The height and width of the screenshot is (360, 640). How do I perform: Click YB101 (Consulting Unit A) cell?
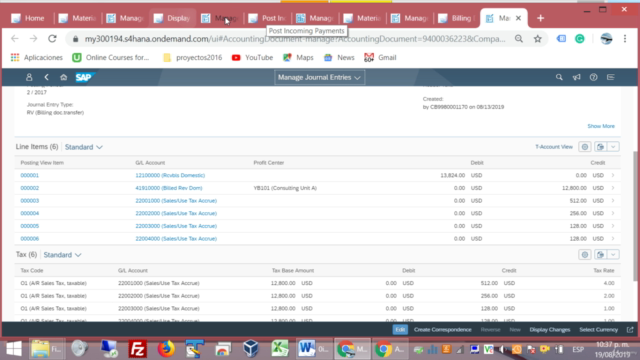(285, 188)
